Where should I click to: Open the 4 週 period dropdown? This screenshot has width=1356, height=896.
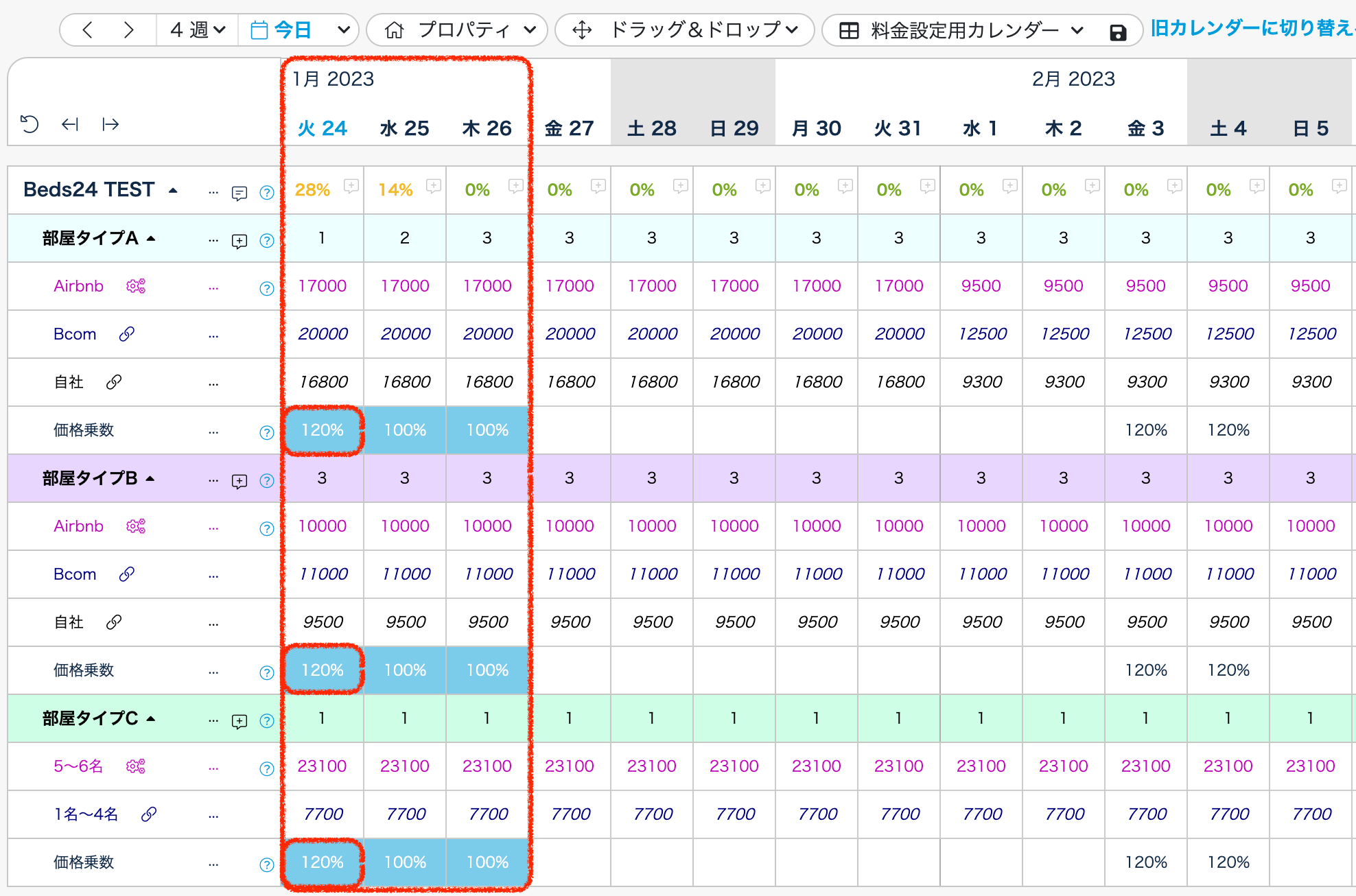click(x=198, y=30)
